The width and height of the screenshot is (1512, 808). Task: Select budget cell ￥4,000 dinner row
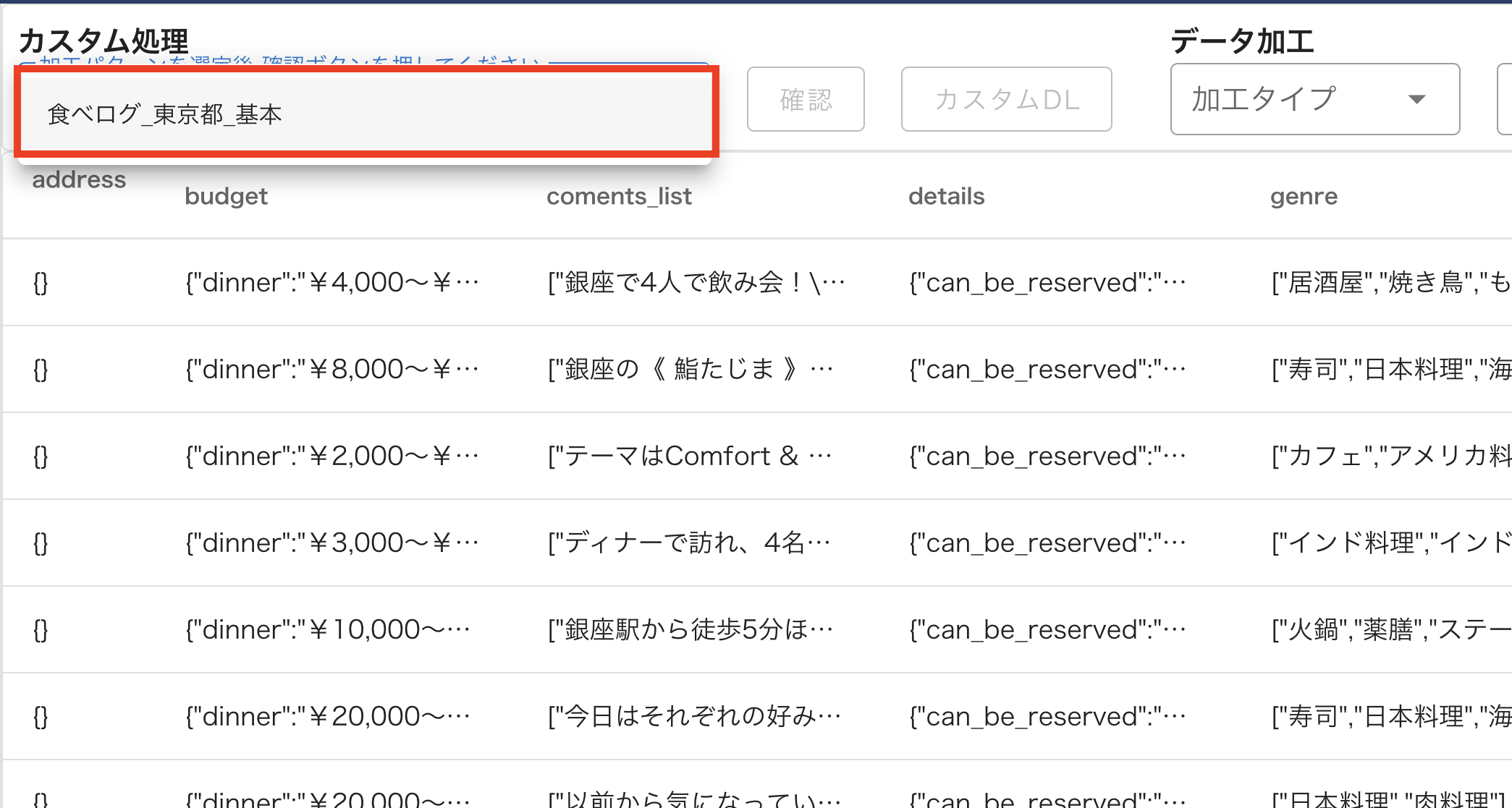tap(331, 282)
